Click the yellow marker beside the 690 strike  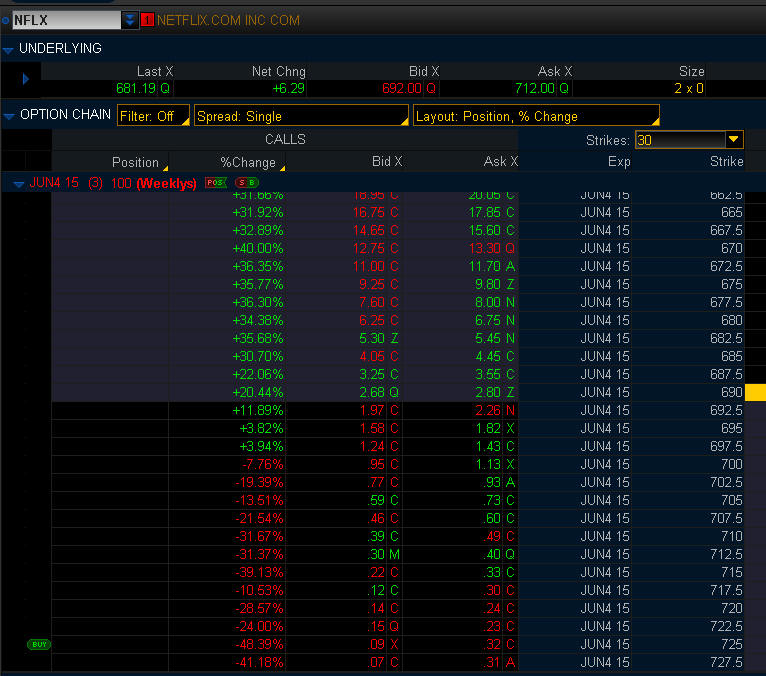755,393
